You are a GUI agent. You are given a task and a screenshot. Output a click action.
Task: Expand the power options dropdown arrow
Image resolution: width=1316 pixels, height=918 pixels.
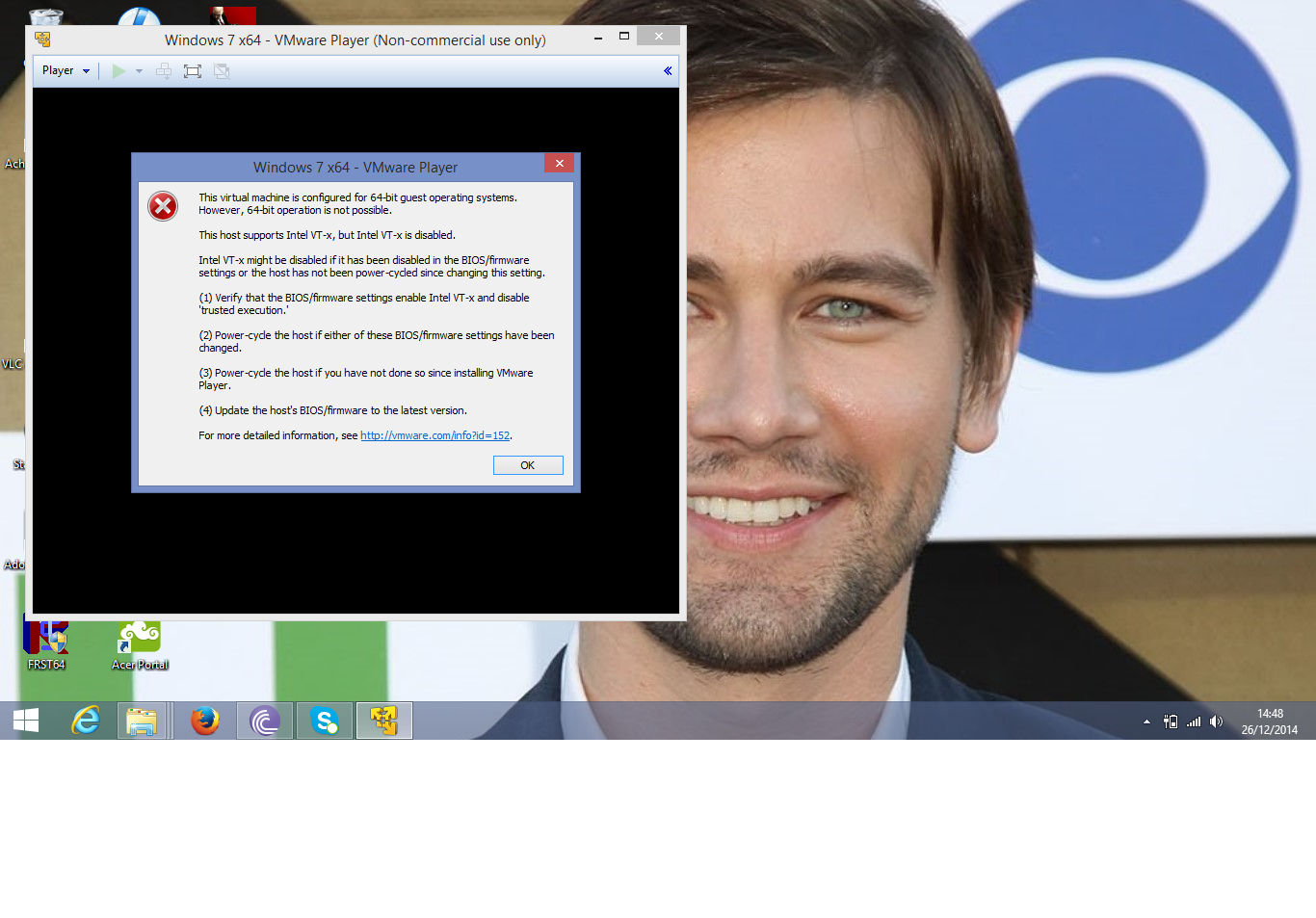tap(140, 71)
